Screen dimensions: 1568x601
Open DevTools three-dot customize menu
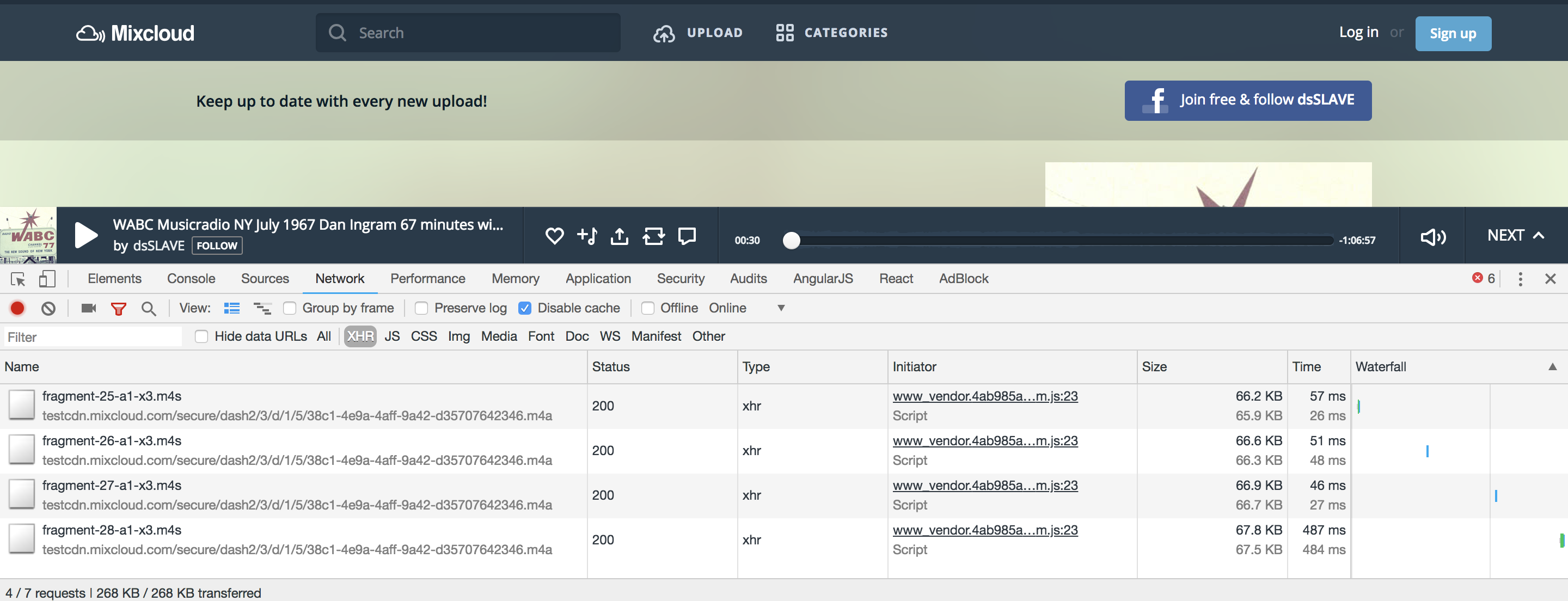pyautogui.click(x=1520, y=279)
